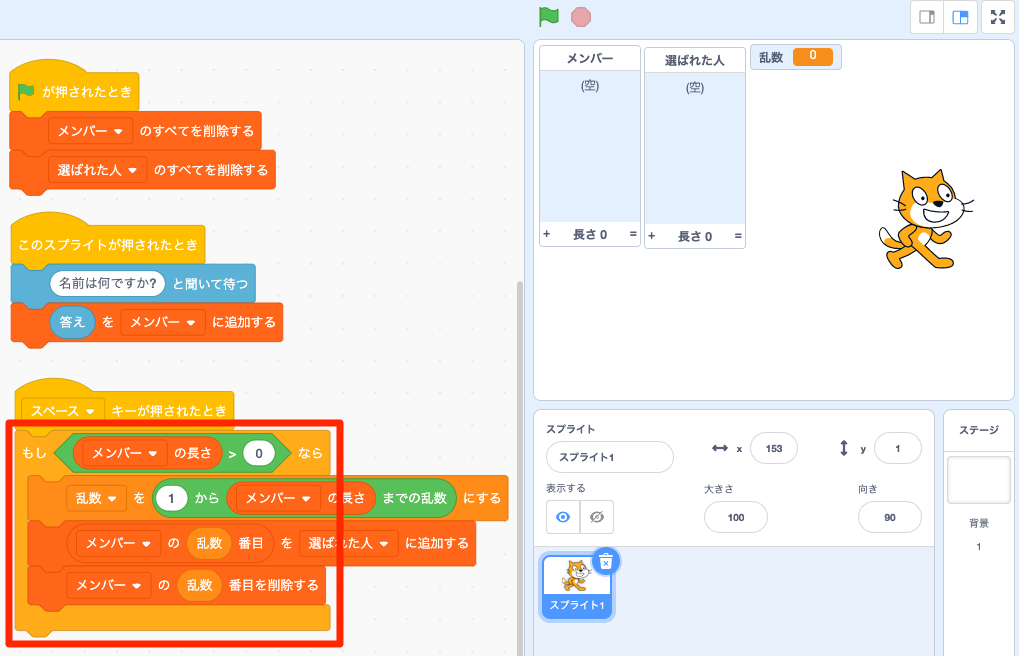Click resize handle of メンバー list
The height and width of the screenshot is (656, 1019).
click(x=633, y=234)
